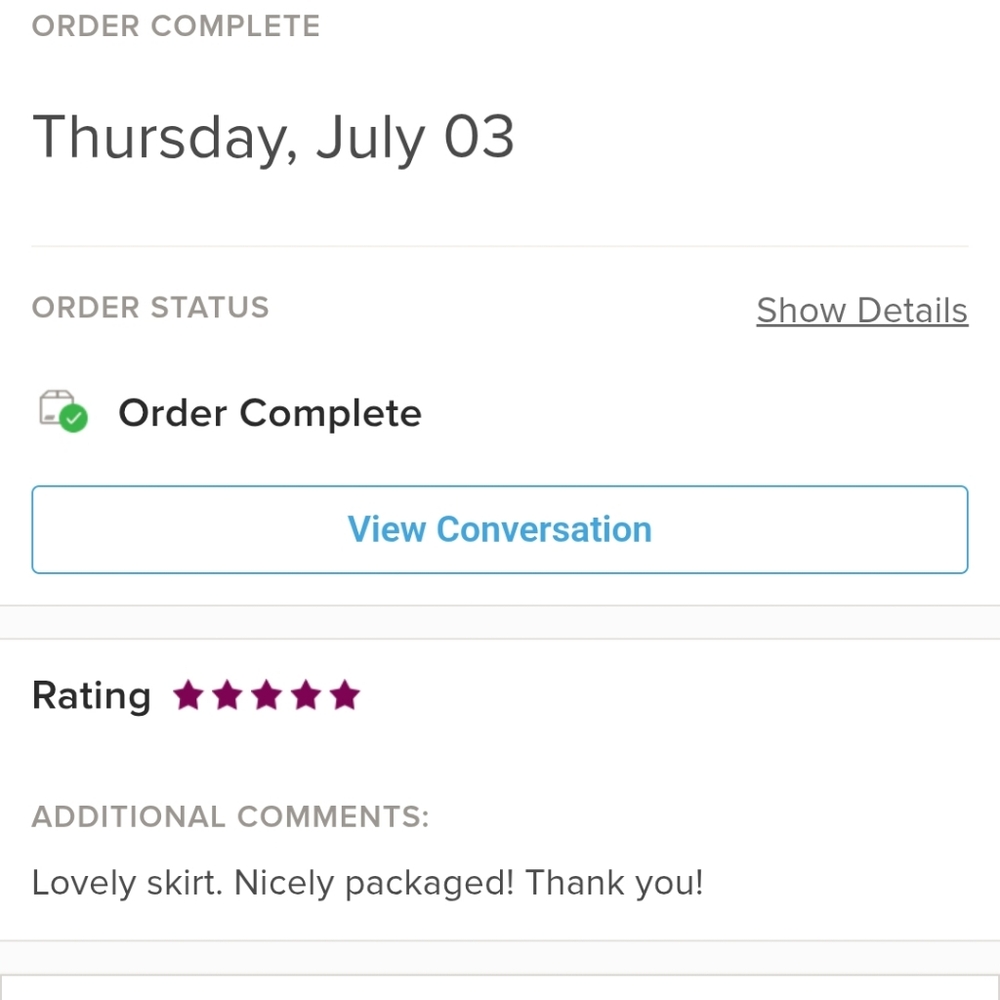Image resolution: width=1000 pixels, height=1000 pixels.
Task: Click the green checkmark badge
Action: pyautogui.click(x=74, y=418)
